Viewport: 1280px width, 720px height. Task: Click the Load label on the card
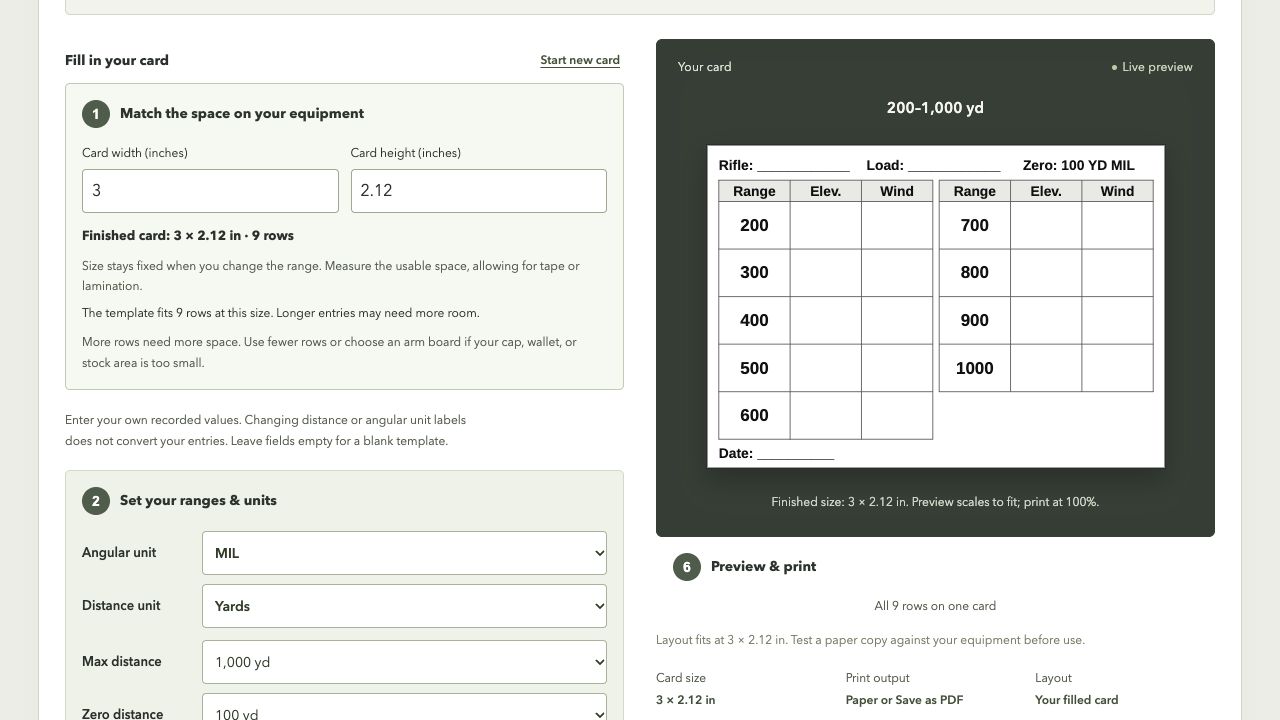coord(885,165)
